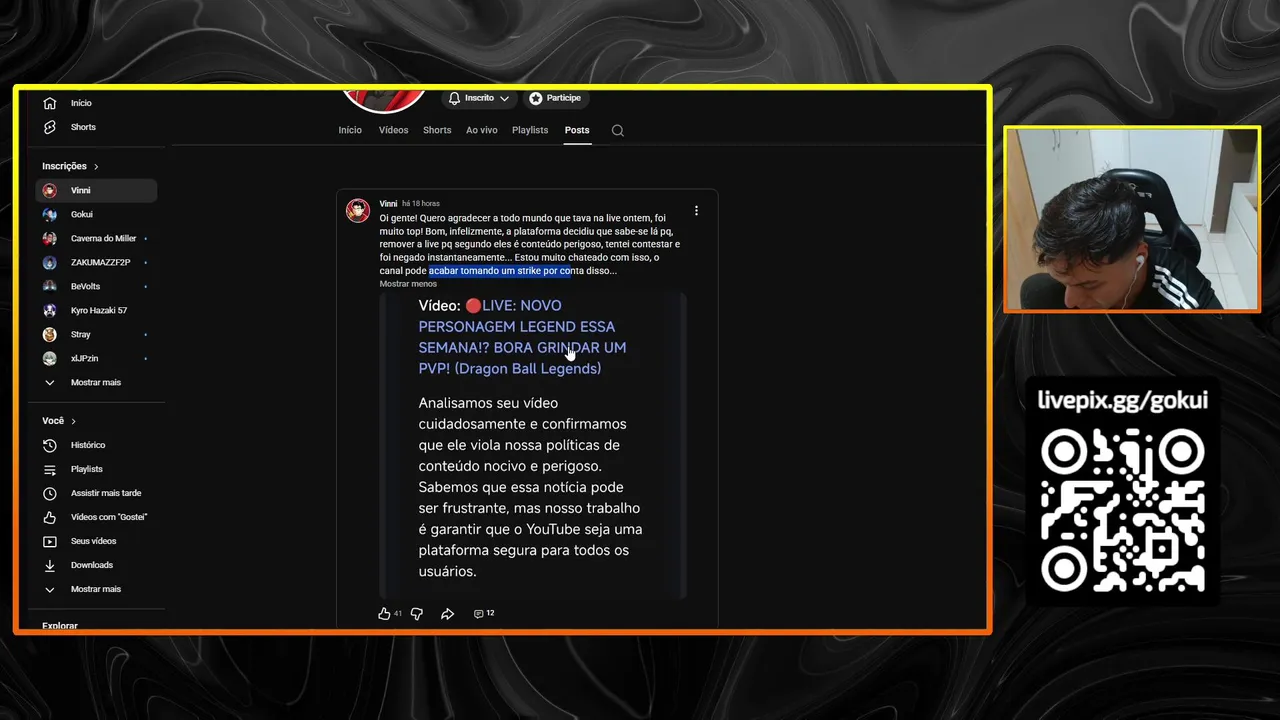This screenshot has height=720, width=1280.
Task: Open Caverna do Miller channel avatar
Action: pyautogui.click(x=50, y=238)
